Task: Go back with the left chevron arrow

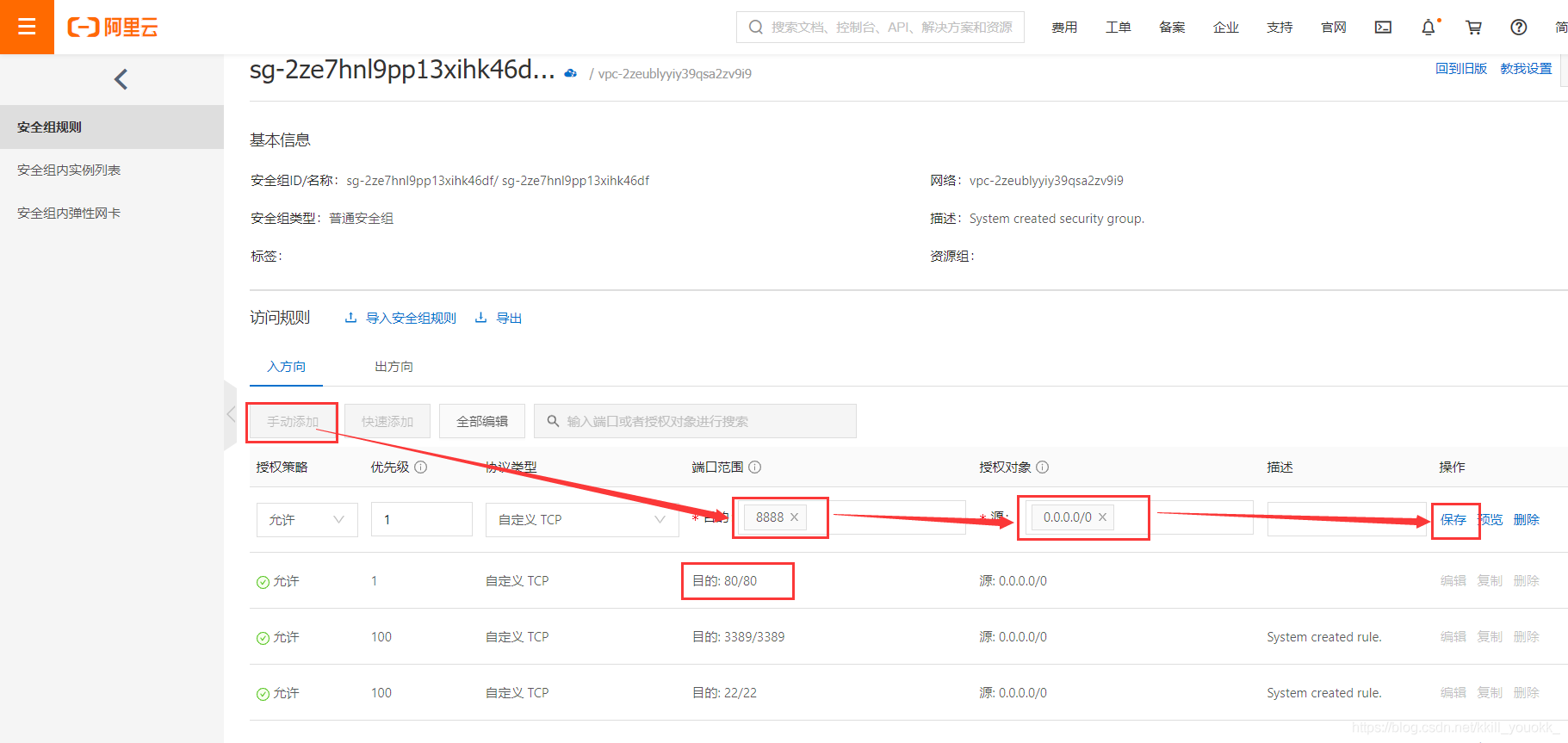Action: tap(121, 79)
